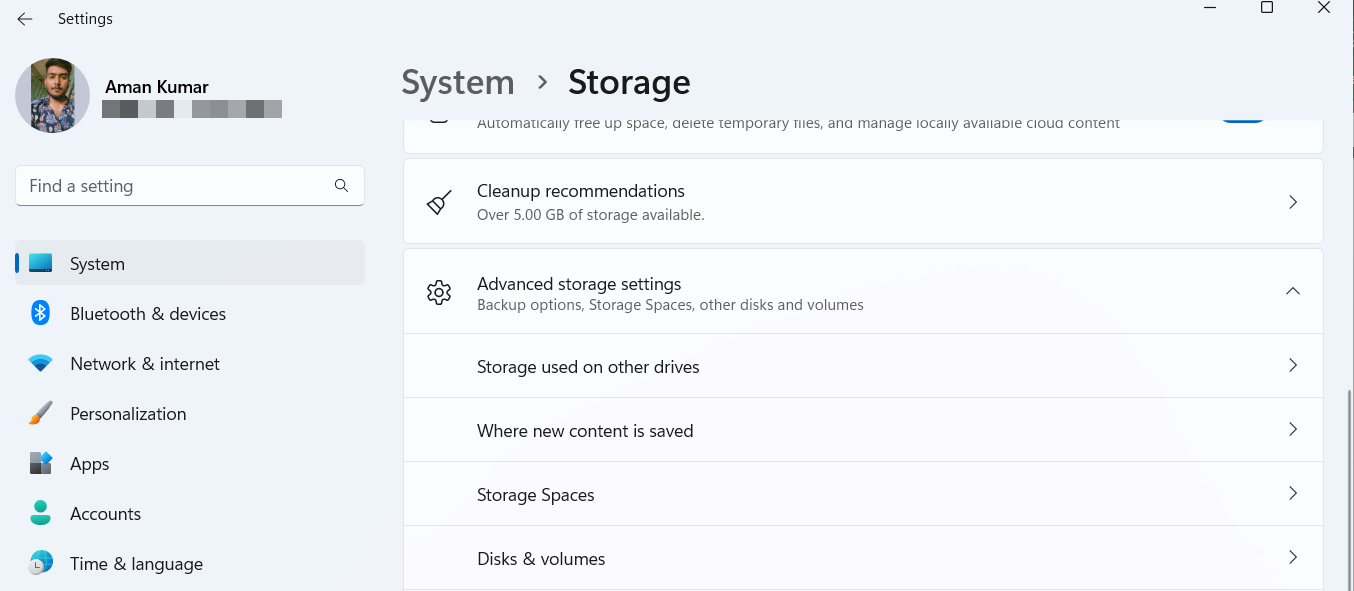Open Disks & volumes settings
The image size is (1354, 591).
click(x=1292, y=558)
